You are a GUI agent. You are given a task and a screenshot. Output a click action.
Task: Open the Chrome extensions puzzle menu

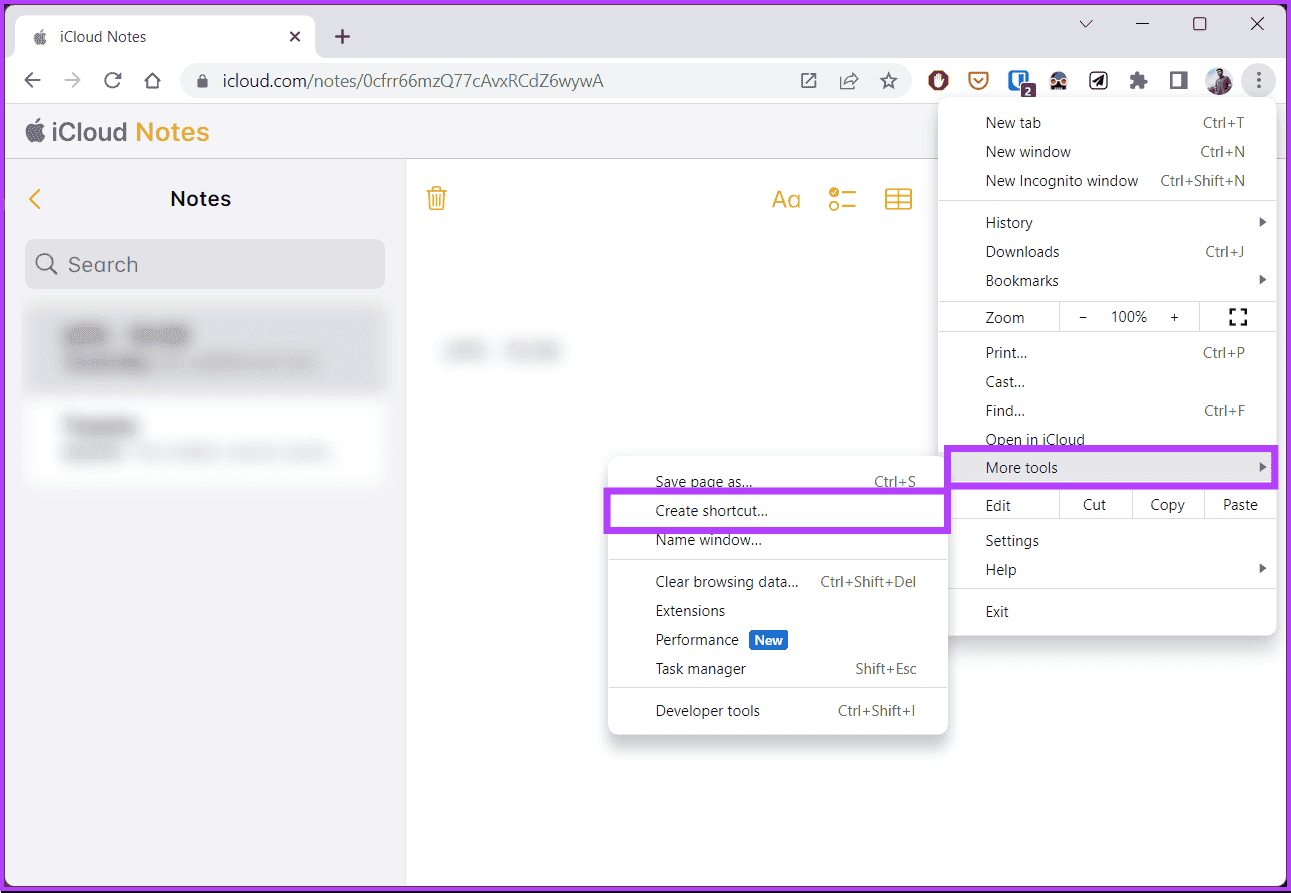tap(1138, 80)
